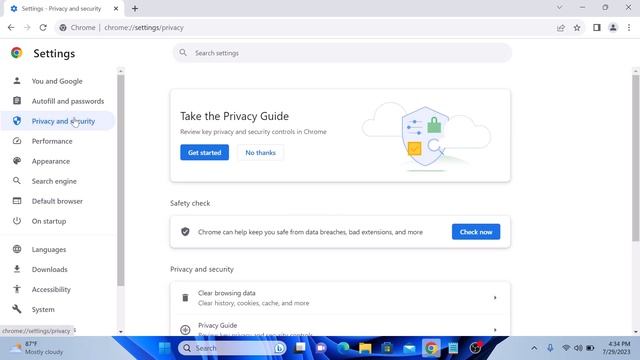This screenshot has height=360, width=640.
Task: Open Microsoft Store from taskbar
Action: click(x=387, y=348)
